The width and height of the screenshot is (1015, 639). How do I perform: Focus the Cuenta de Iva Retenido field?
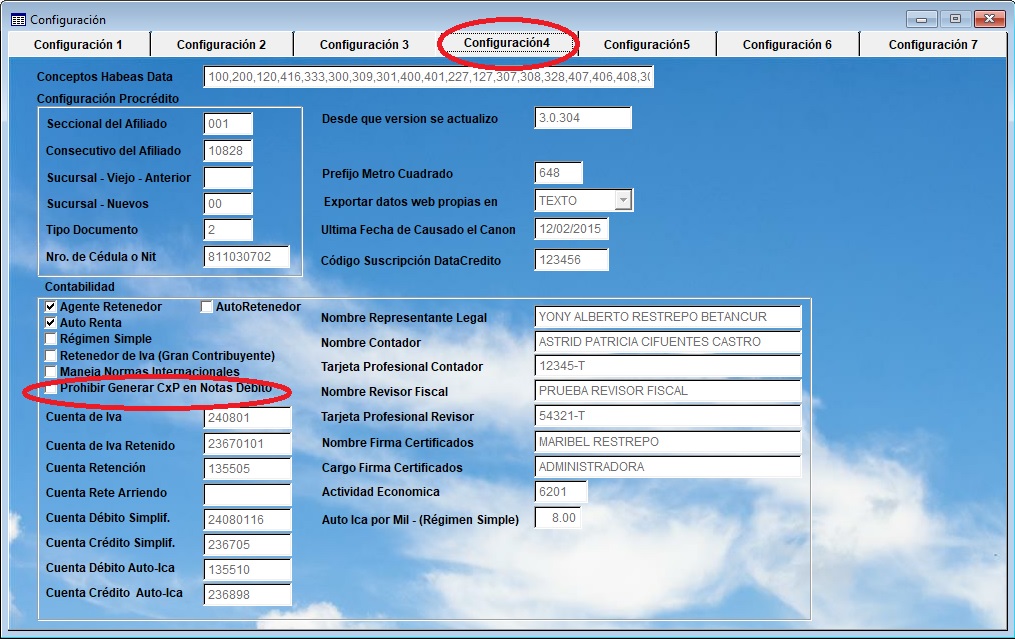(x=247, y=444)
